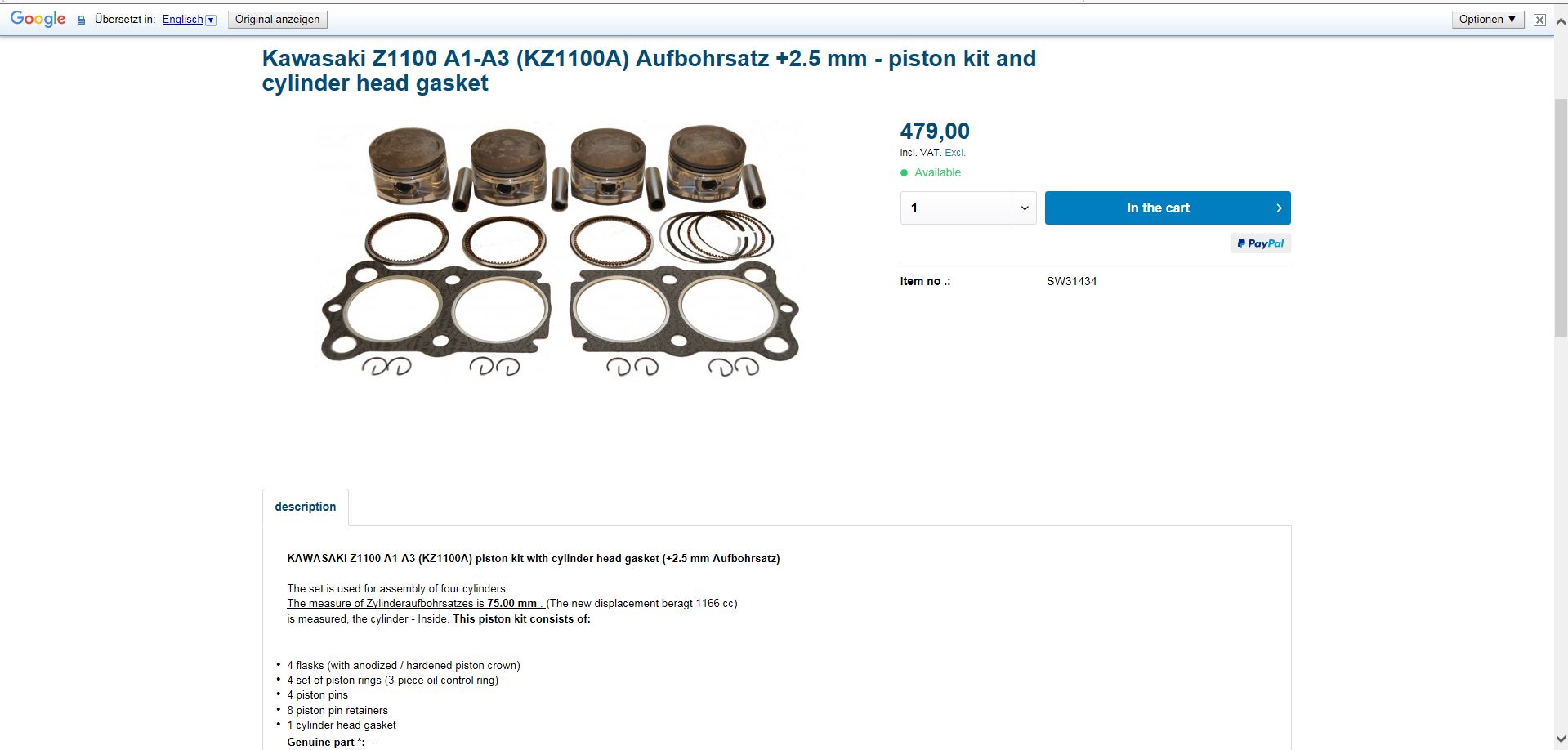
Task: Click the green Available status dot
Action: (904, 172)
